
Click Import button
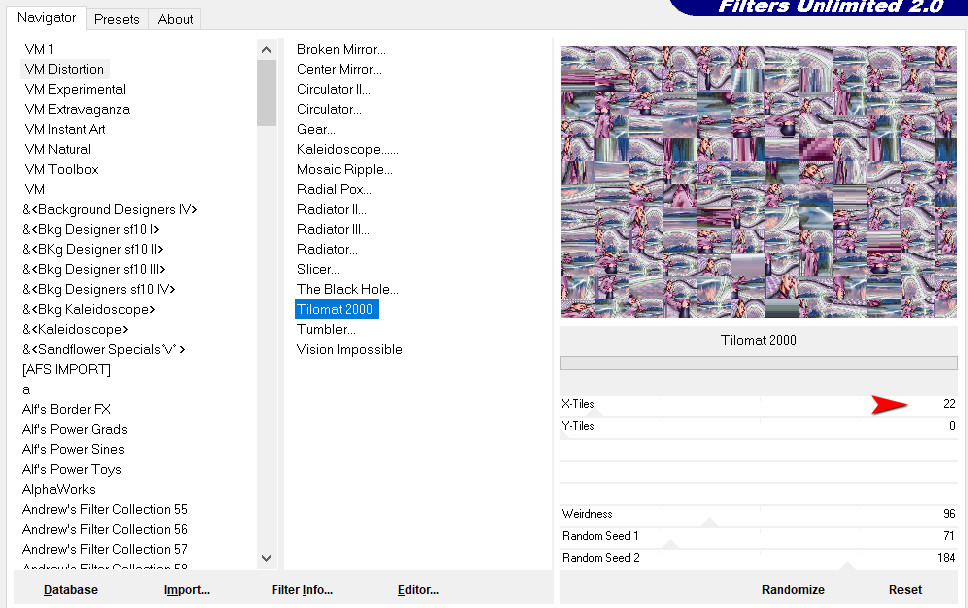[x=186, y=589]
